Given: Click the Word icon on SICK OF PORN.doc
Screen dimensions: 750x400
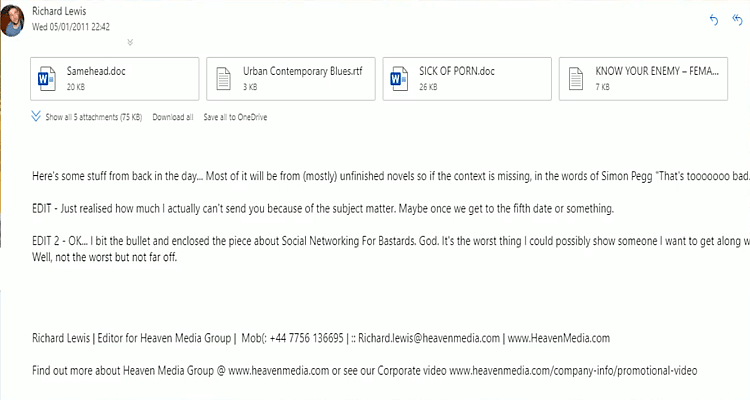Looking at the screenshot, I should coord(397,78).
